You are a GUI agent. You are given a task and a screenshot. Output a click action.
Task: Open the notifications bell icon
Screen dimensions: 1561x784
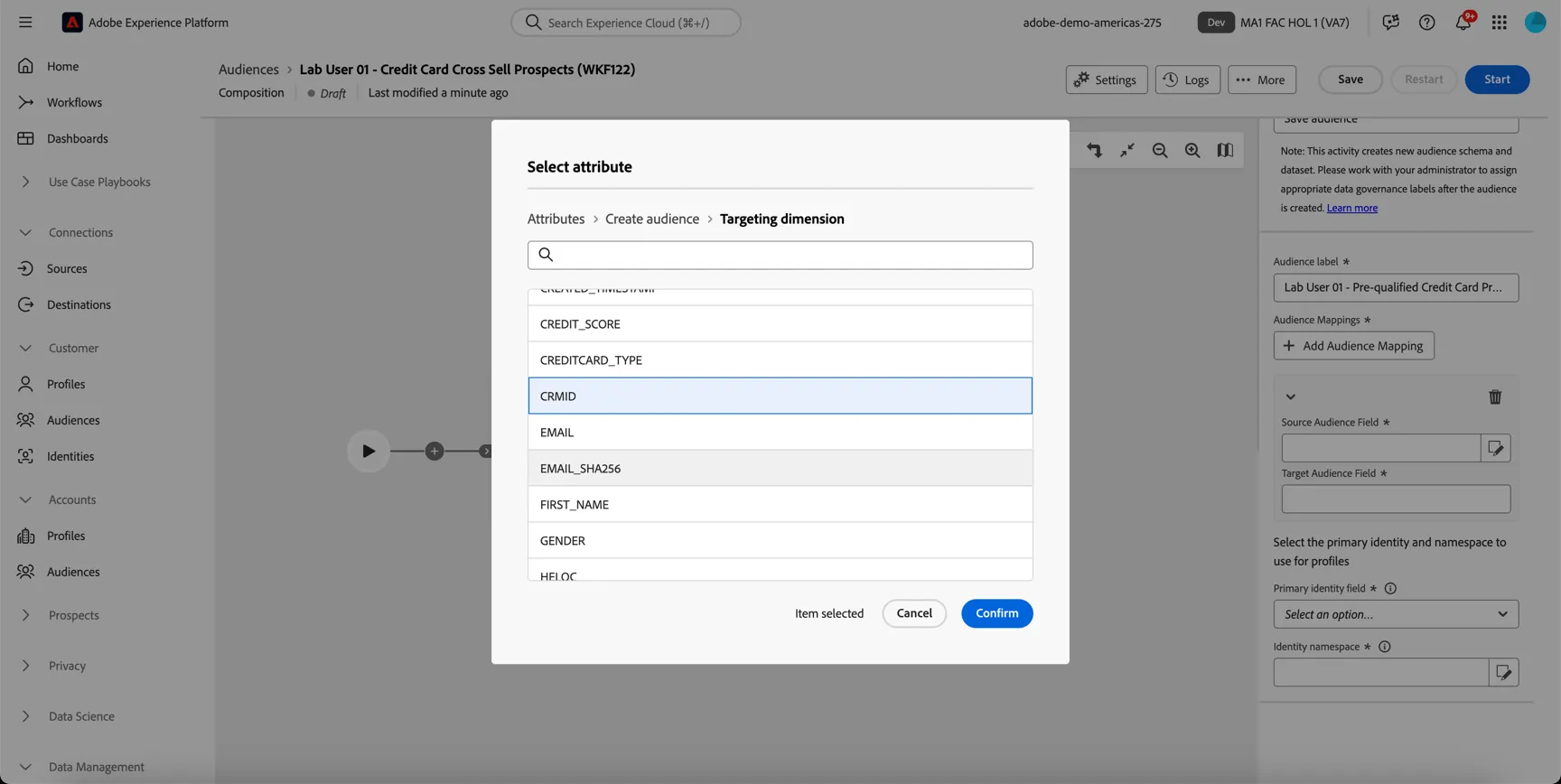coord(1463,23)
